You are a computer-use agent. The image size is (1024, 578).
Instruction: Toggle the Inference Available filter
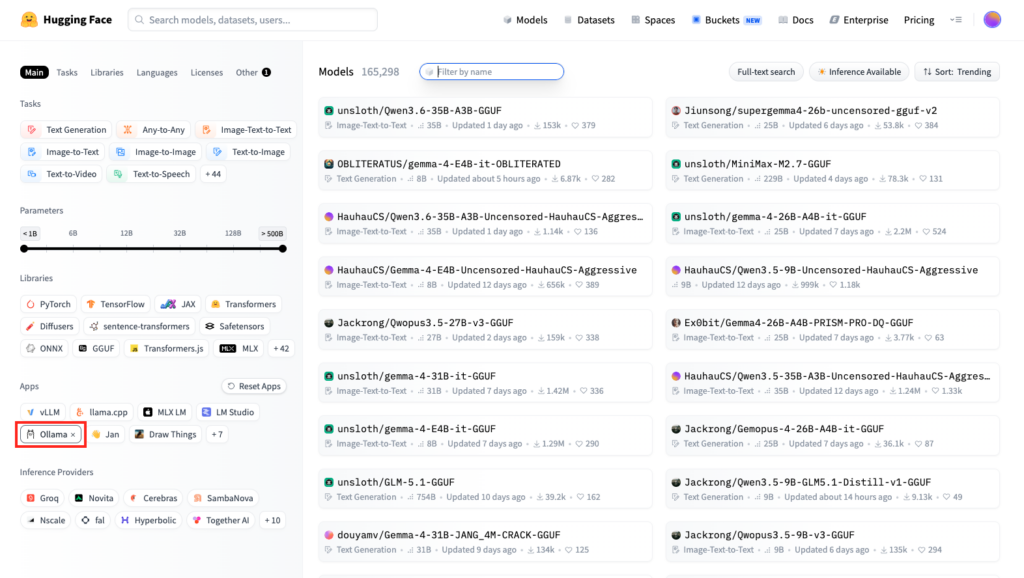859,72
